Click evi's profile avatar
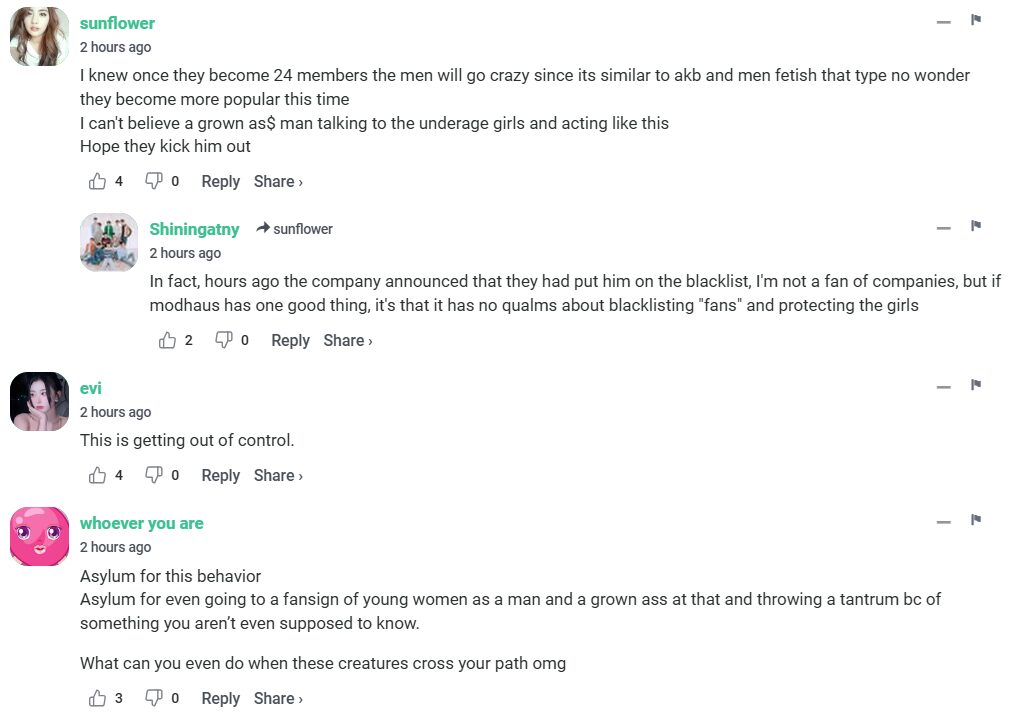This screenshot has width=1017, height=720. (39, 401)
